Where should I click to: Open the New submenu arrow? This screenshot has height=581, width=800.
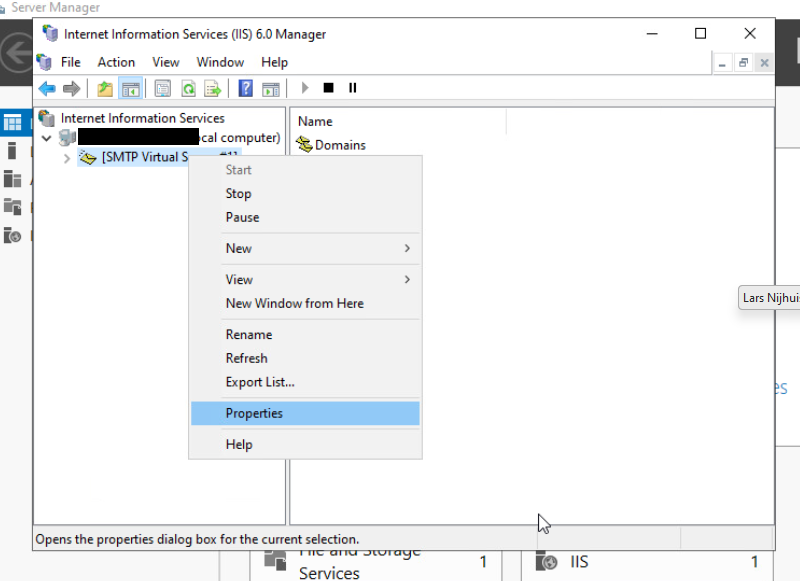tap(407, 248)
